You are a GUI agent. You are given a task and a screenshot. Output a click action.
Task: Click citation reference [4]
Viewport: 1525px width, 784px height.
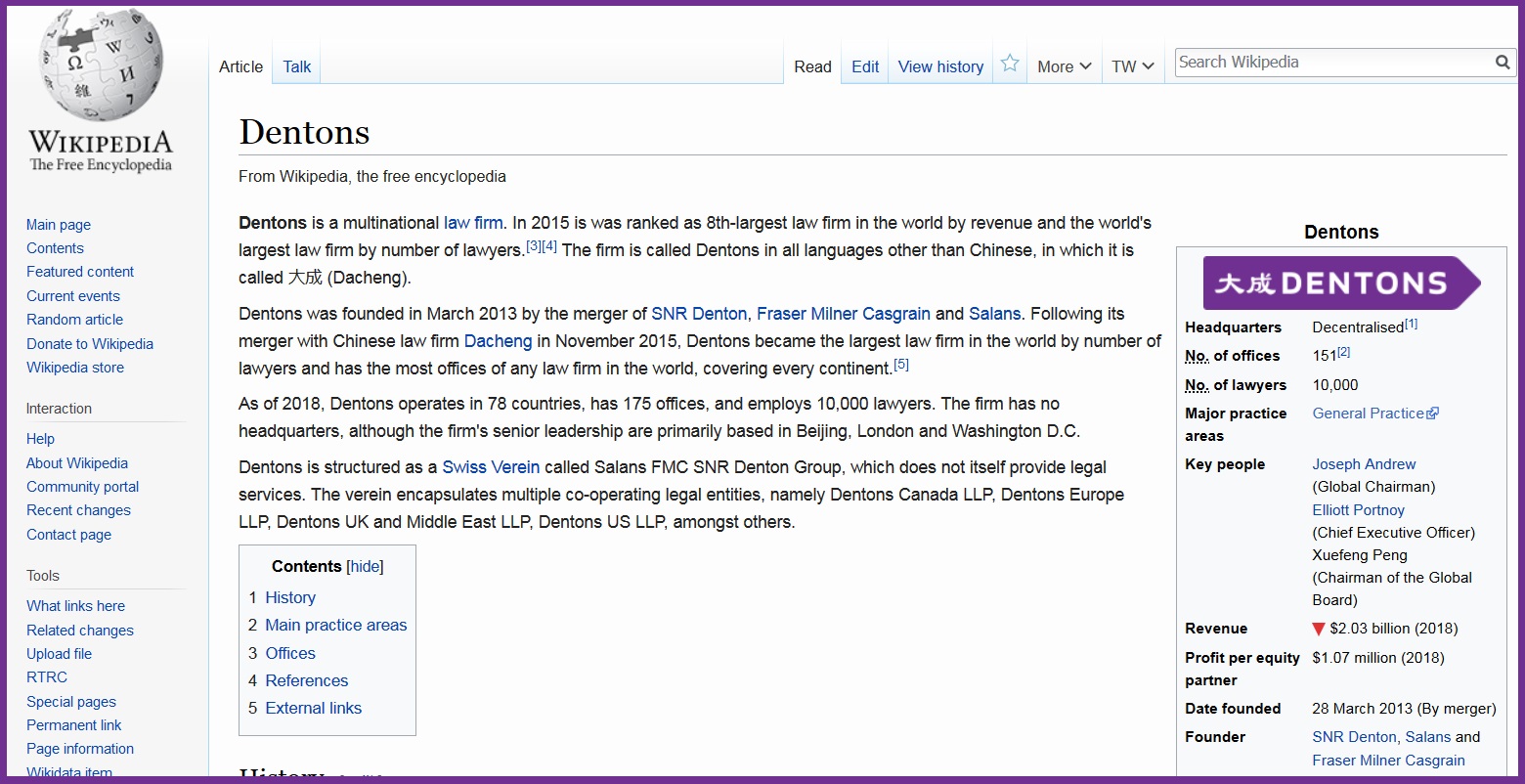549,246
